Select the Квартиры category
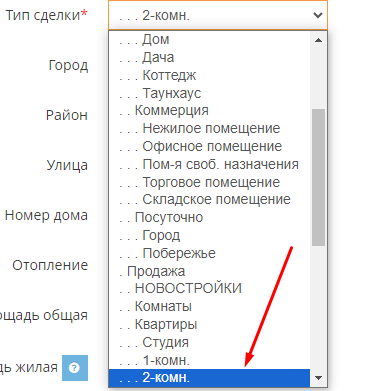368x391 pixels. (x=209, y=324)
